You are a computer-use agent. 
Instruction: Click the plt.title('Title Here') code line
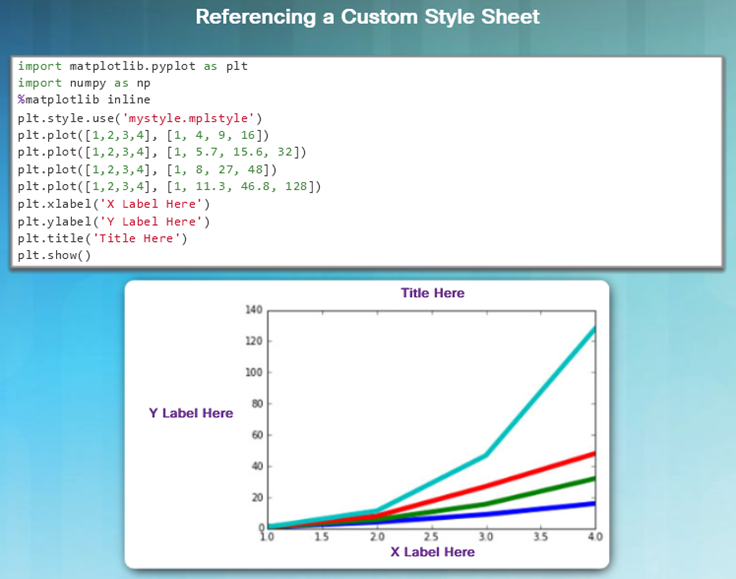tap(102, 238)
